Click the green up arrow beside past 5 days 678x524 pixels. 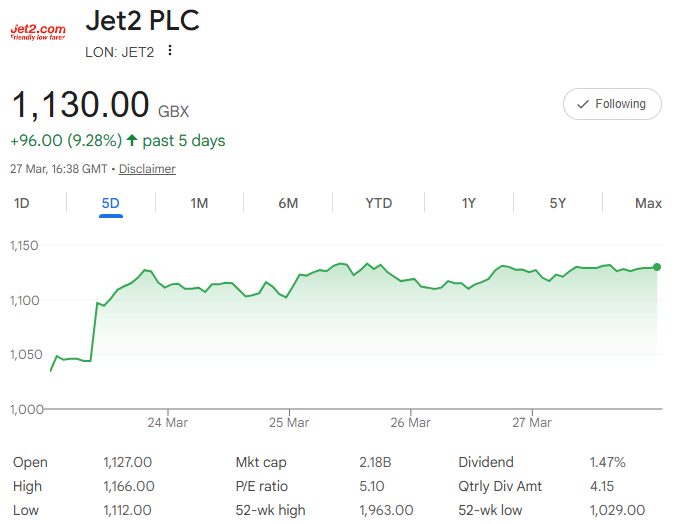coord(131,140)
